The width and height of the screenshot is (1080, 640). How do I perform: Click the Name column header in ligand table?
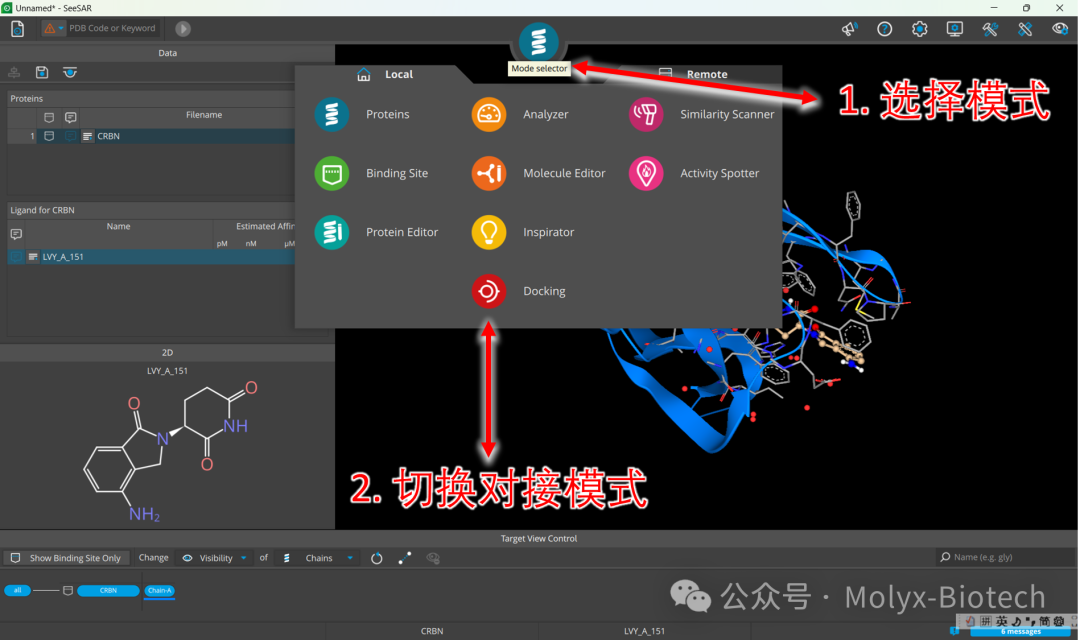click(118, 226)
